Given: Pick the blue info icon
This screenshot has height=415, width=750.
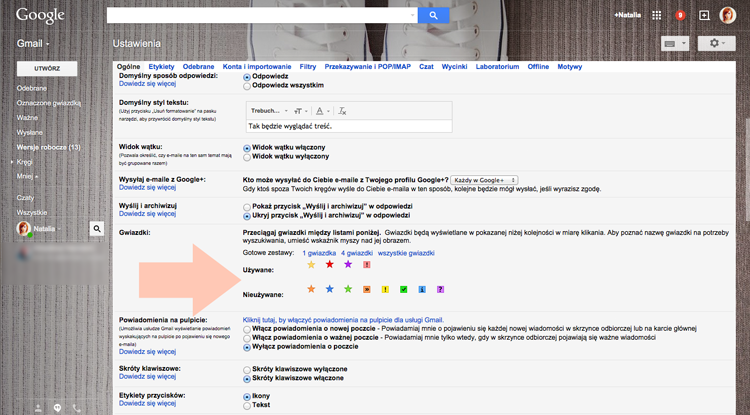Looking at the screenshot, I should 422,289.
